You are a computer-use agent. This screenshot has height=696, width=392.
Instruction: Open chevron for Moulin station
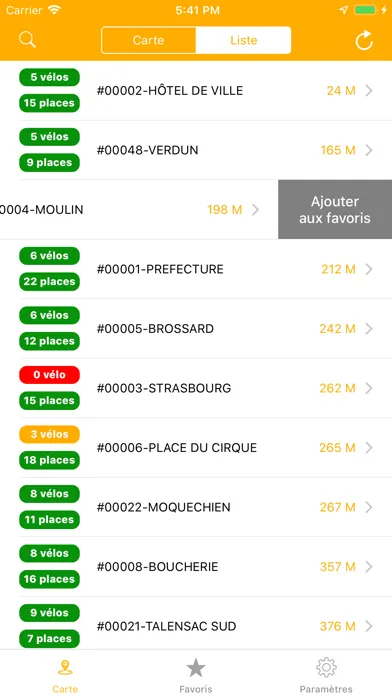(x=255, y=210)
